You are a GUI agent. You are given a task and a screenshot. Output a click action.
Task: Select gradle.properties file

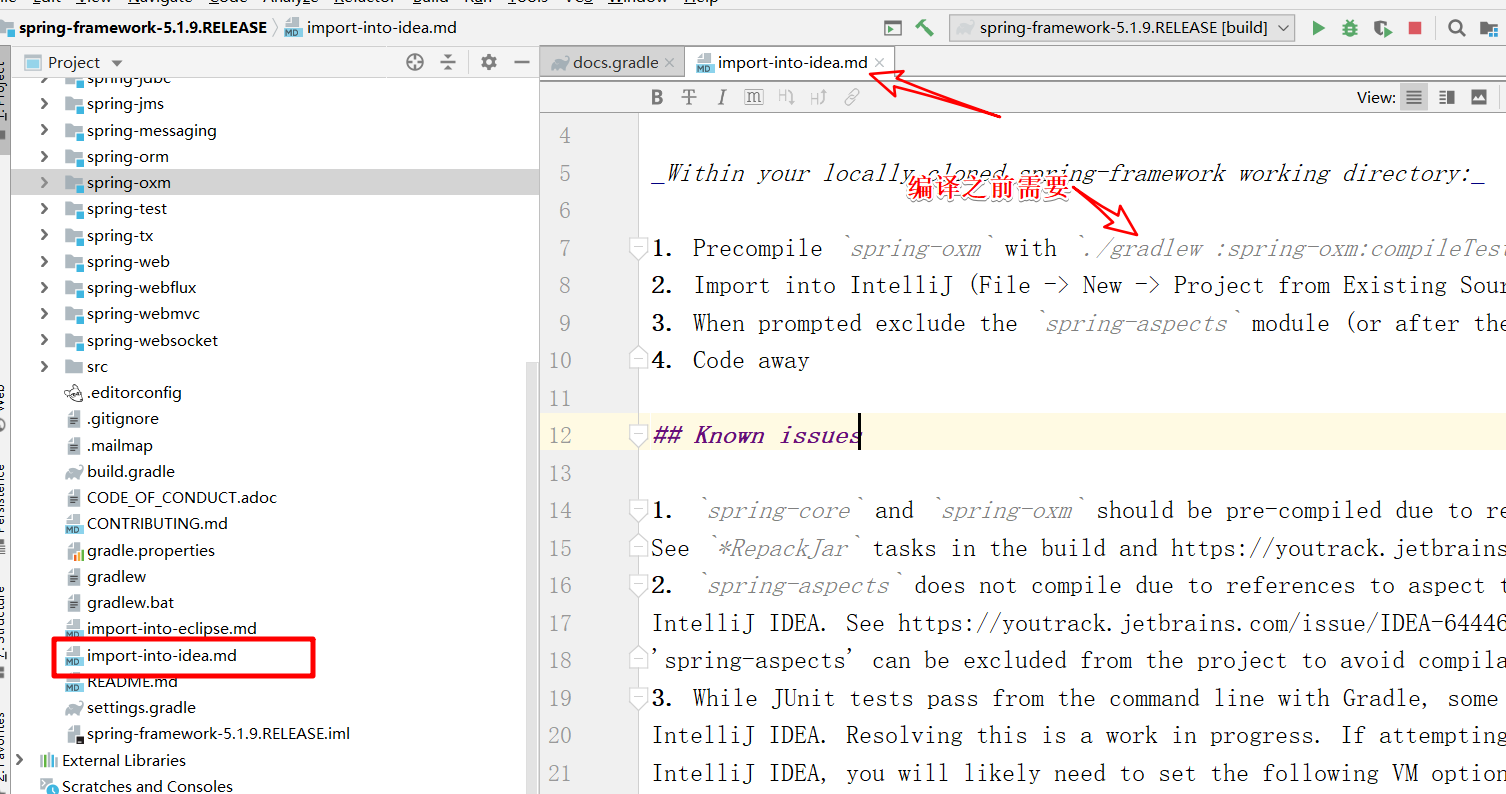click(150, 550)
